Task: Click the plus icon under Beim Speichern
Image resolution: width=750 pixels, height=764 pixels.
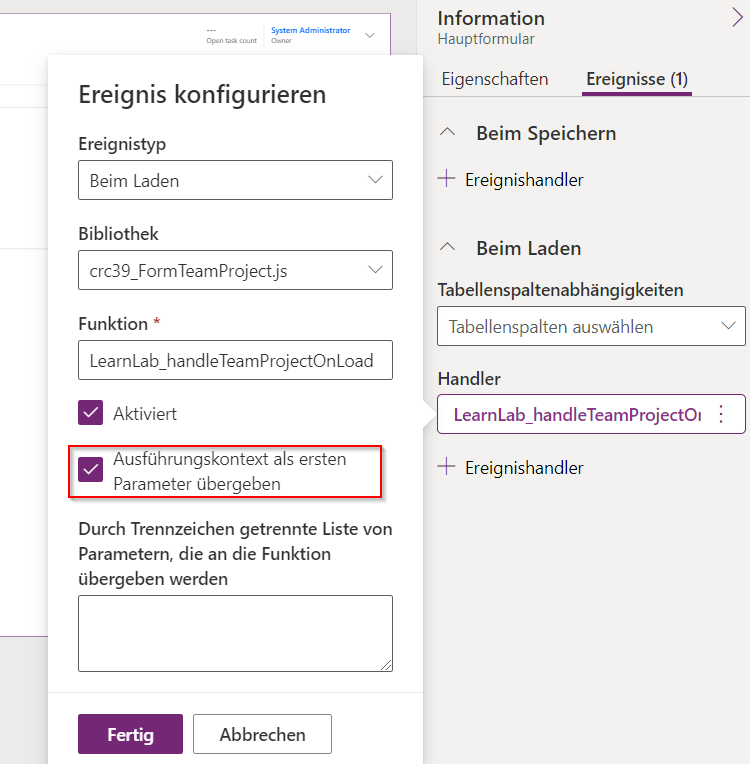Action: (446, 179)
